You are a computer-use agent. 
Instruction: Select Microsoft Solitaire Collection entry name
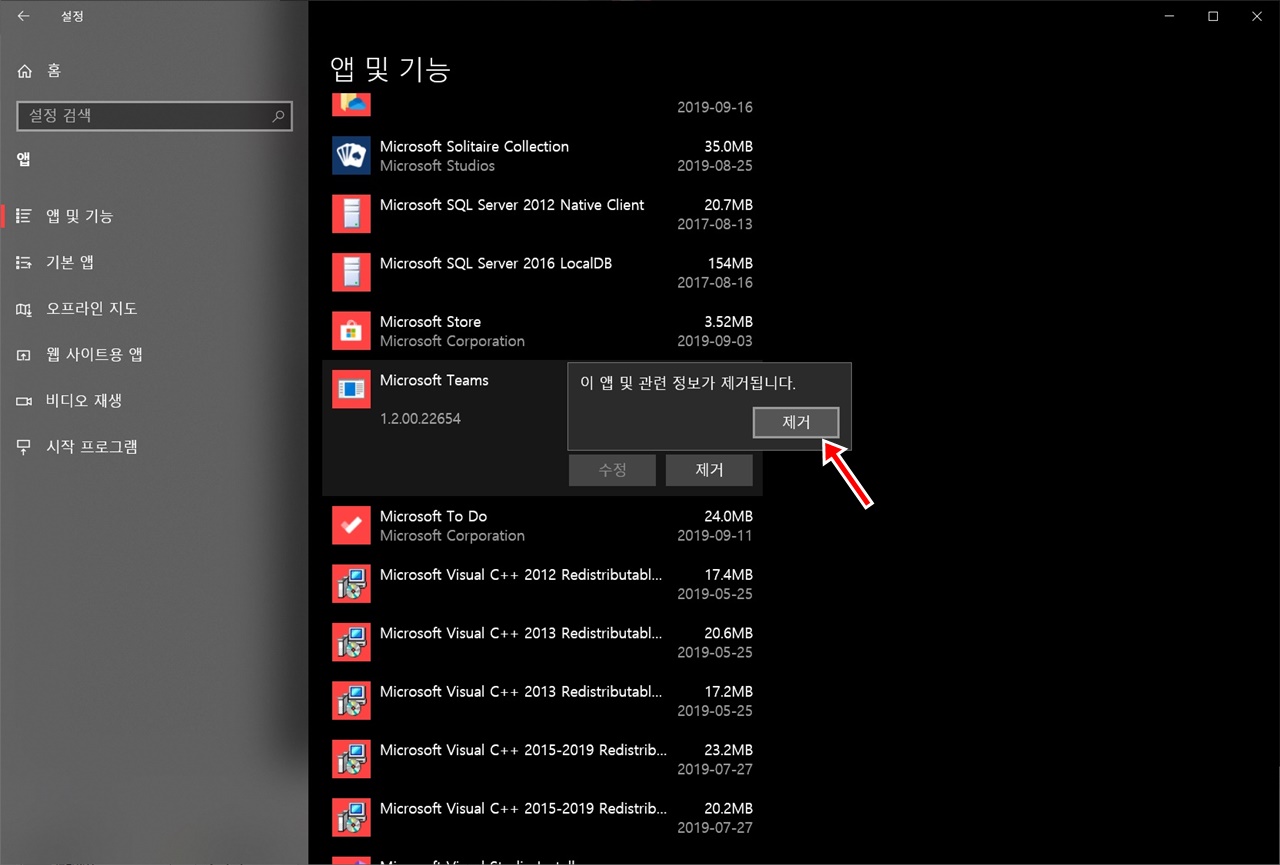click(x=474, y=146)
